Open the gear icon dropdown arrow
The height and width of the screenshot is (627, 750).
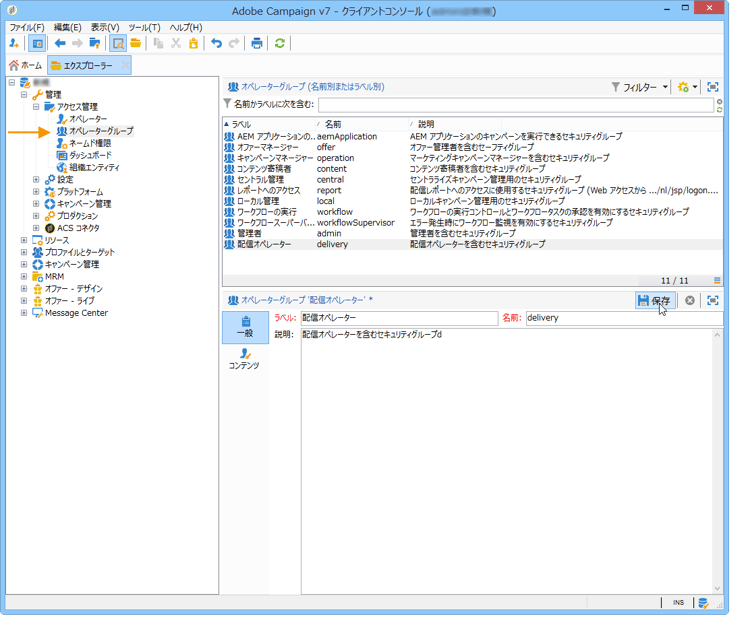coord(695,87)
